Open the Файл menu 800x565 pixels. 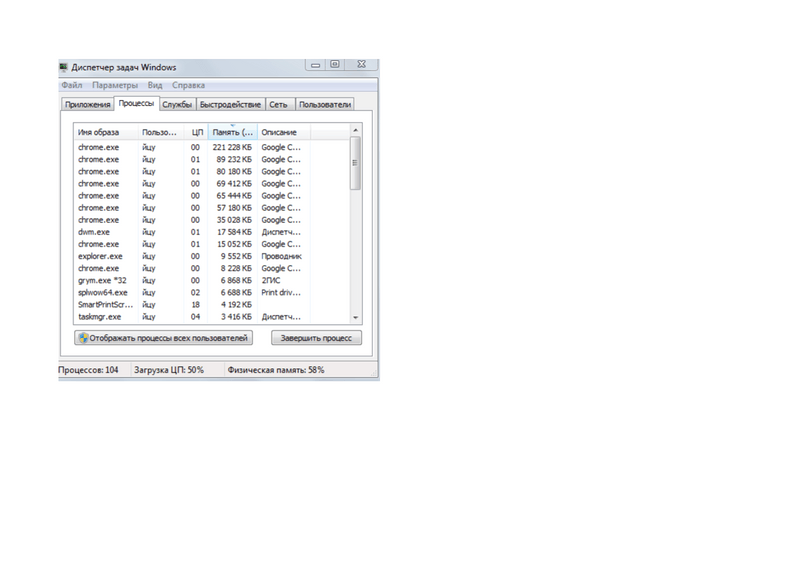tap(71, 86)
